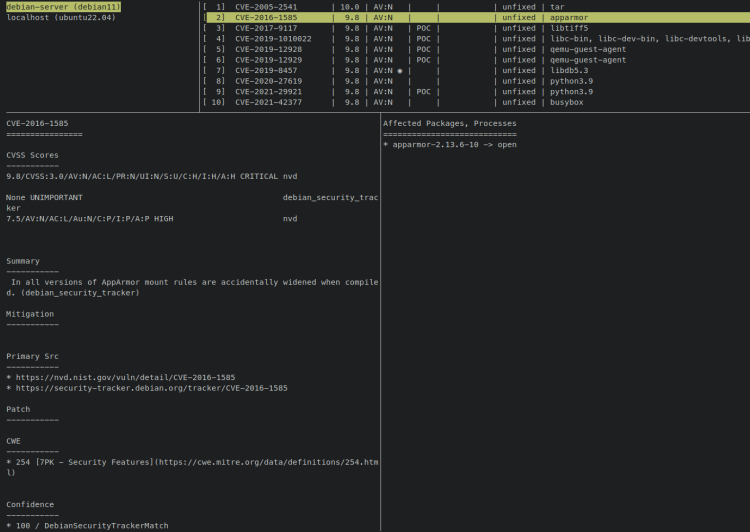
Task: Select the CVE-2019-8457 row
Action: pyautogui.click(x=476, y=70)
